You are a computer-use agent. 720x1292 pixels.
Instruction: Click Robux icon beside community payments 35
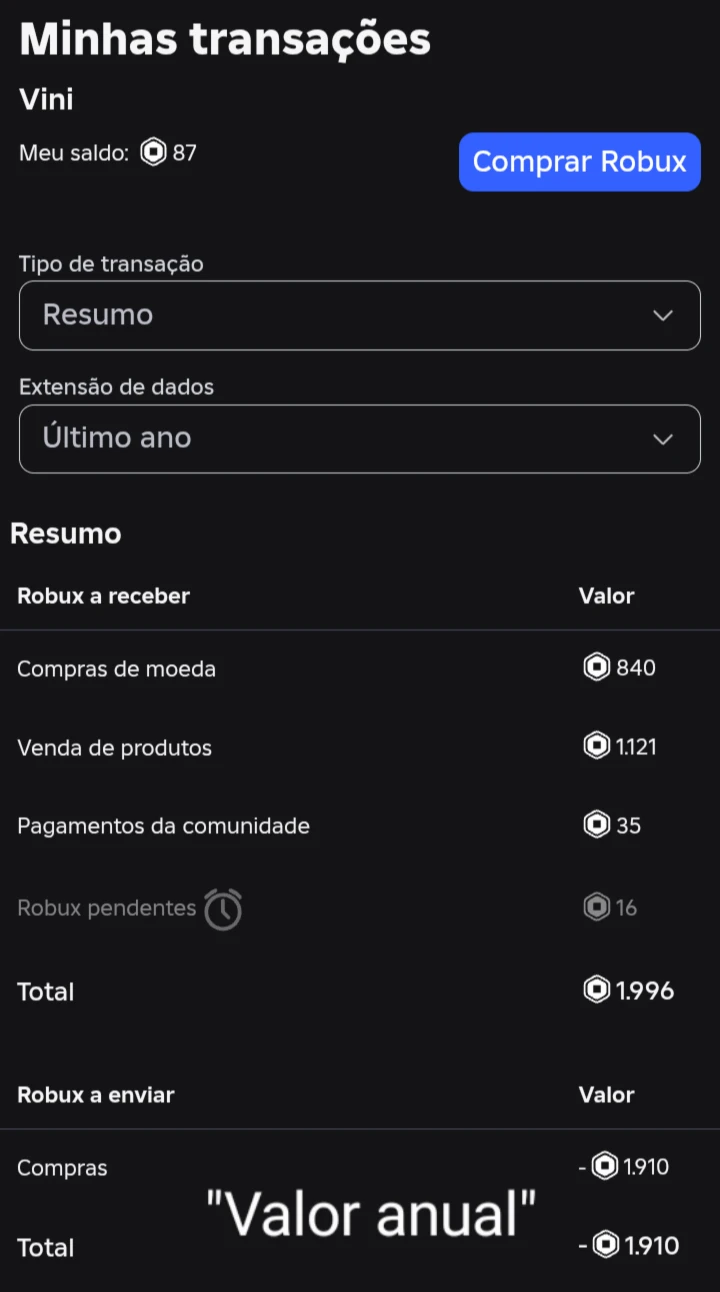point(597,825)
